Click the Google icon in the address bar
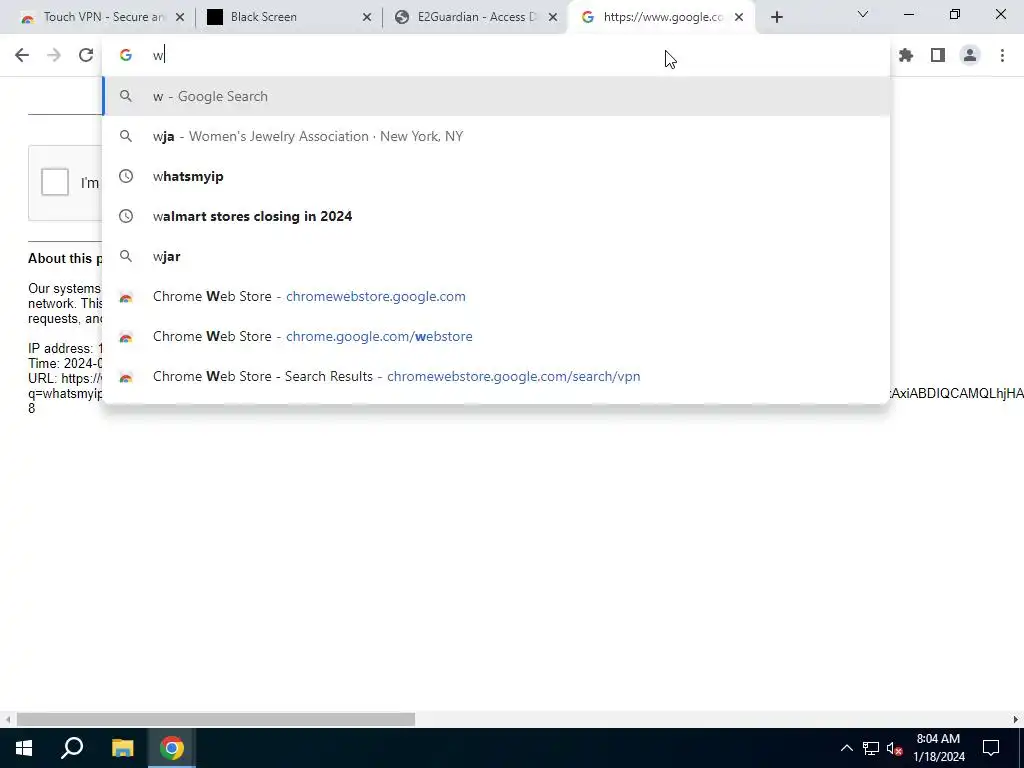The image size is (1024, 768). tap(126, 56)
